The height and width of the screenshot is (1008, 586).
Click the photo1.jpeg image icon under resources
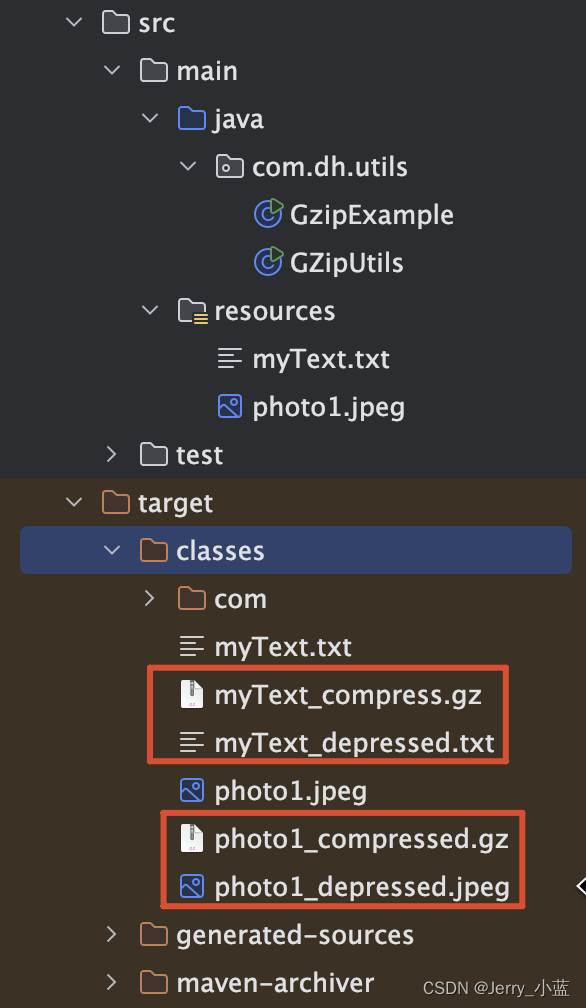click(229, 406)
